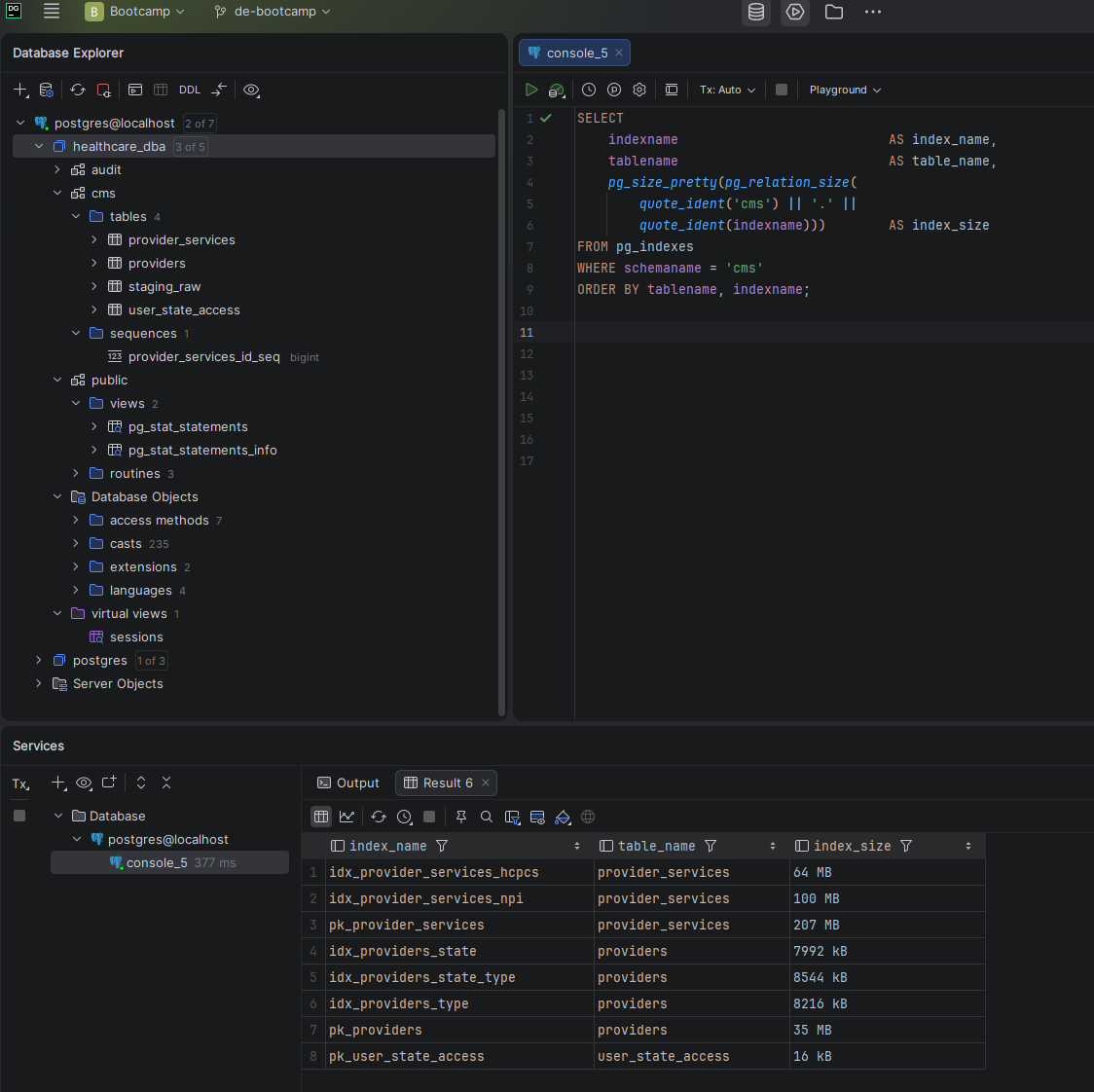1094x1092 pixels.
Task: Open query console from Explorer toolbar
Action: coord(135,90)
